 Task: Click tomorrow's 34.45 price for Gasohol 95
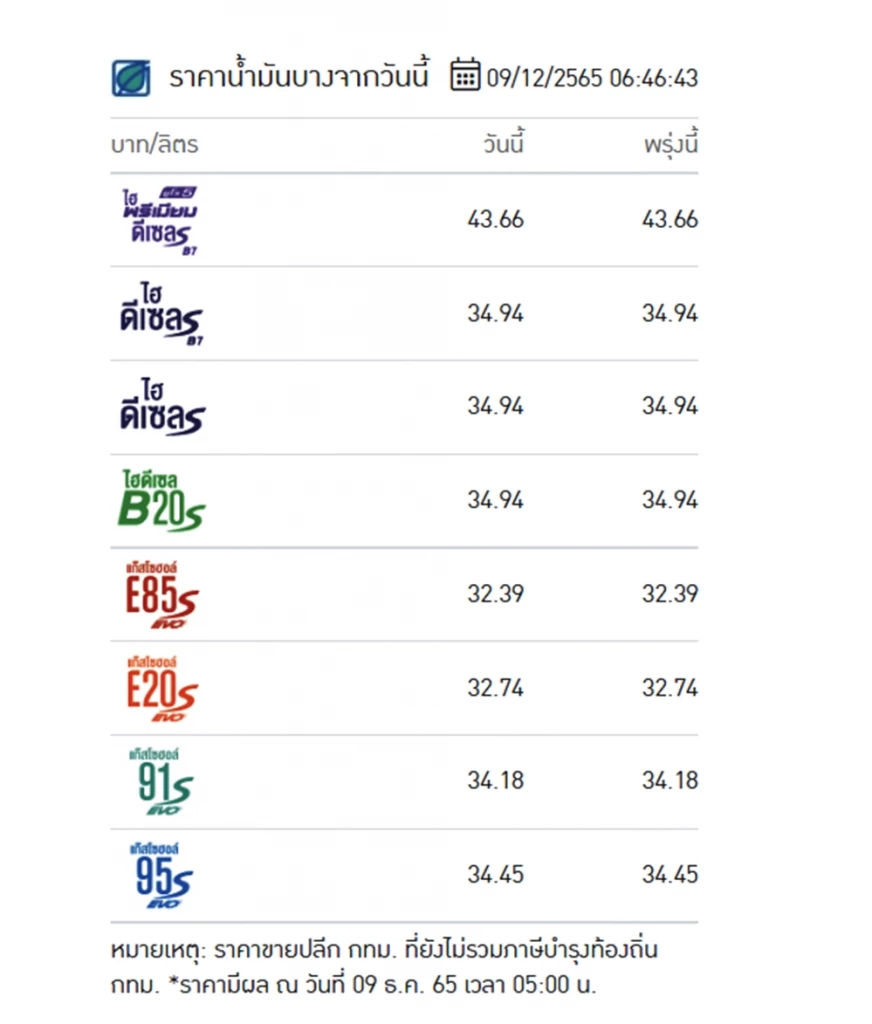click(669, 875)
